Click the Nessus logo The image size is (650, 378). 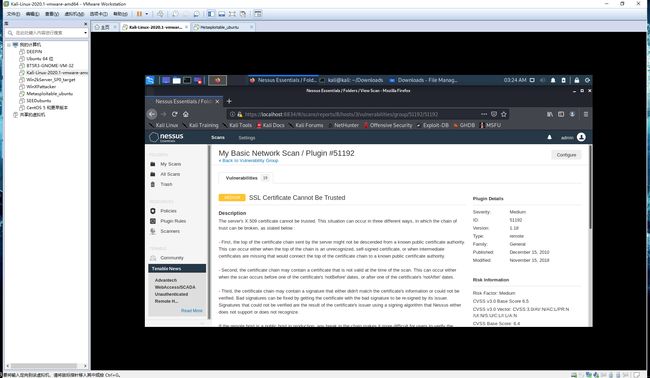[166, 137]
